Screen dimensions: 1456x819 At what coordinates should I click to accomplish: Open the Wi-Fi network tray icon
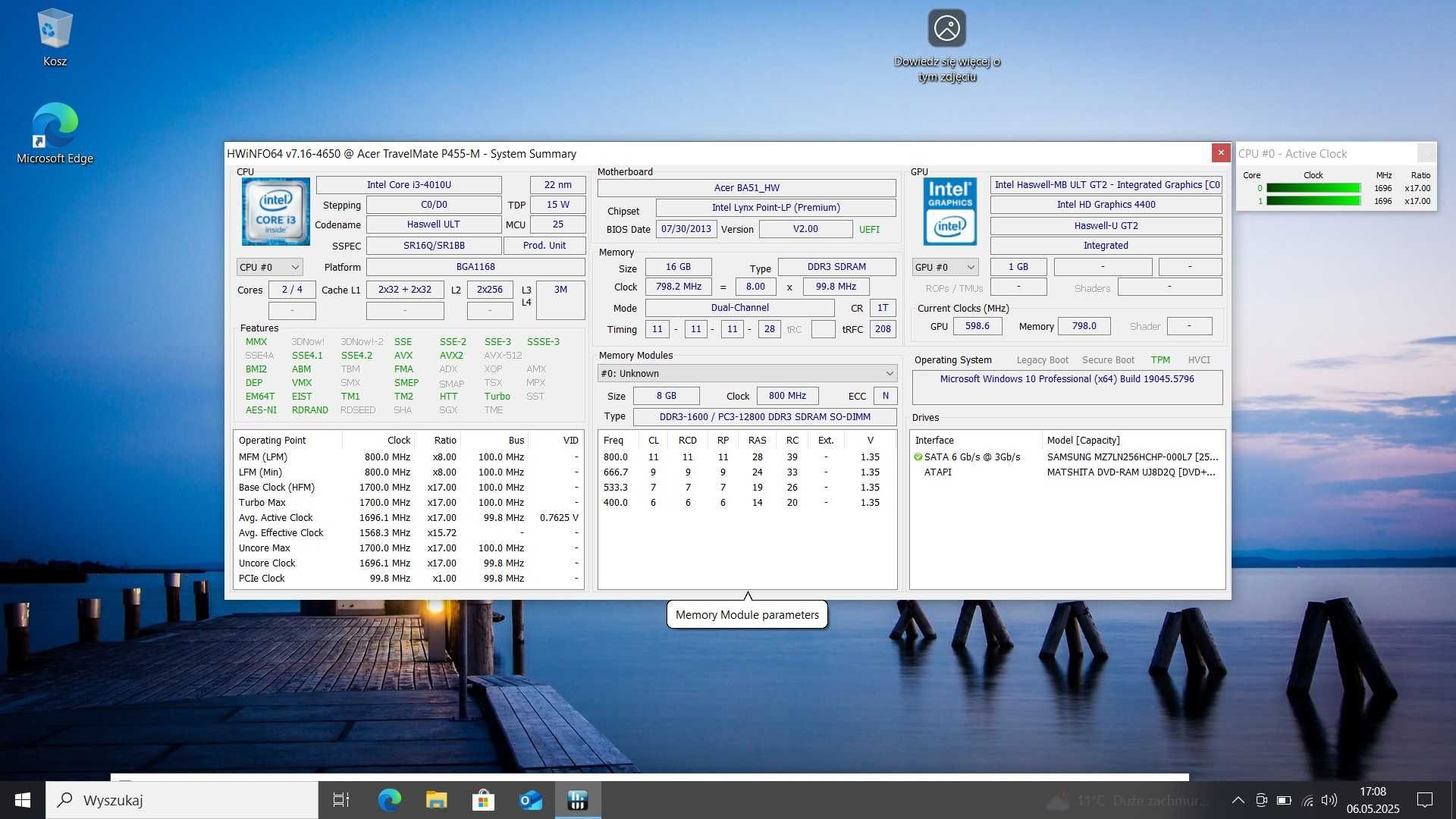1307,800
